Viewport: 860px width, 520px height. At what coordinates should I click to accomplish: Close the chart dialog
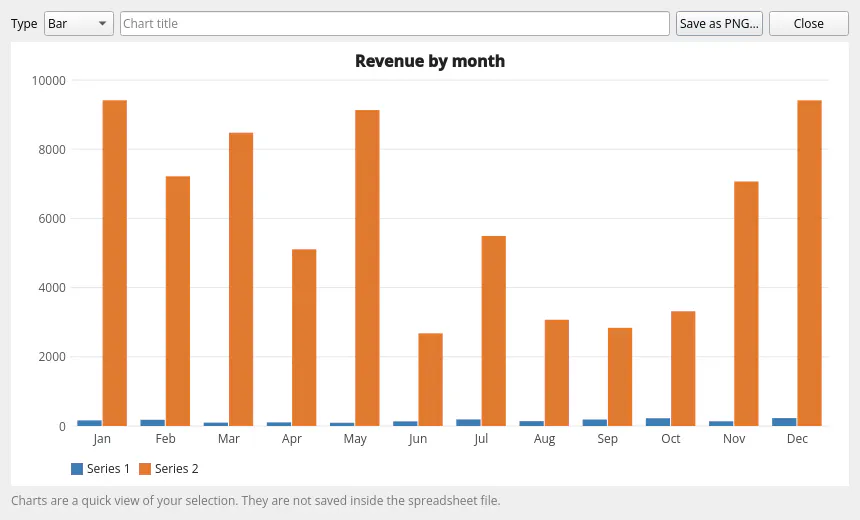pyautogui.click(x=808, y=24)
